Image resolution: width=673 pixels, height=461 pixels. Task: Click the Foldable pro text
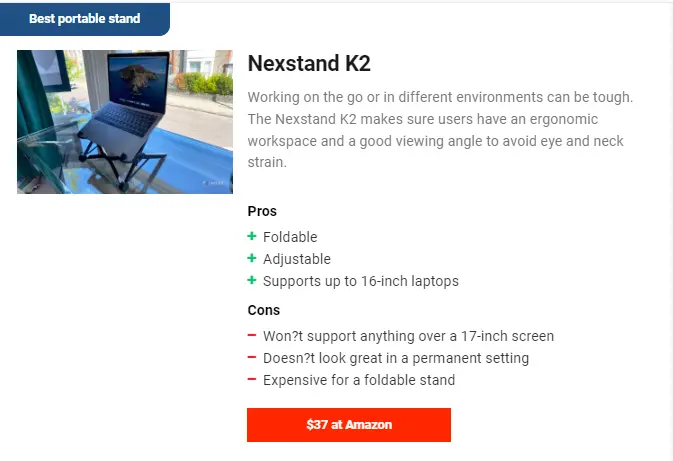click(x=290, y=237)
